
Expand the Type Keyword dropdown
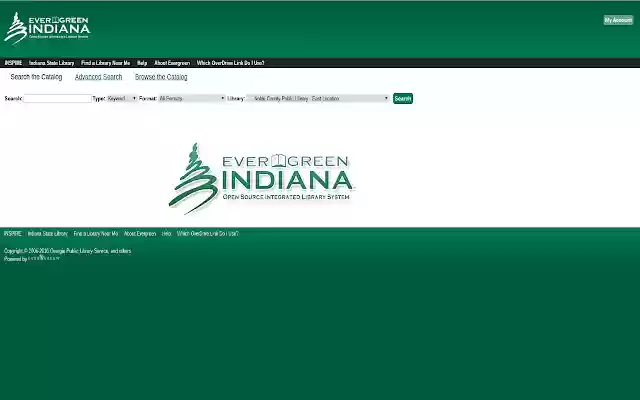pos(122,98)
